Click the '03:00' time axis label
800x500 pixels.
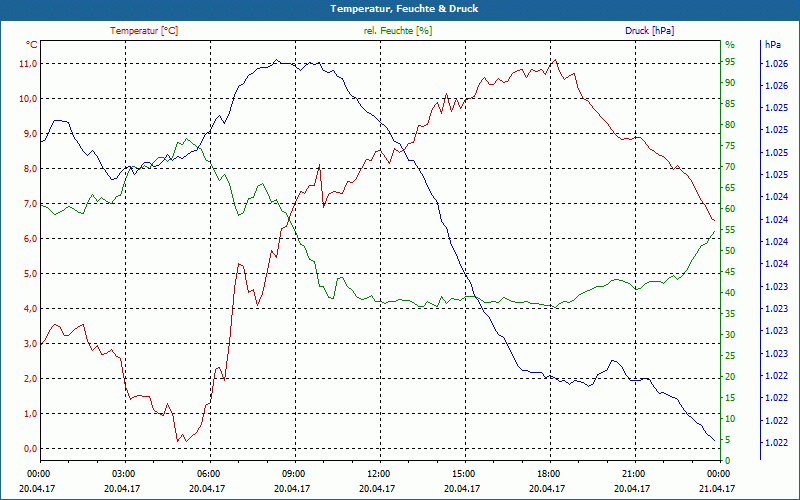[123, 474]
